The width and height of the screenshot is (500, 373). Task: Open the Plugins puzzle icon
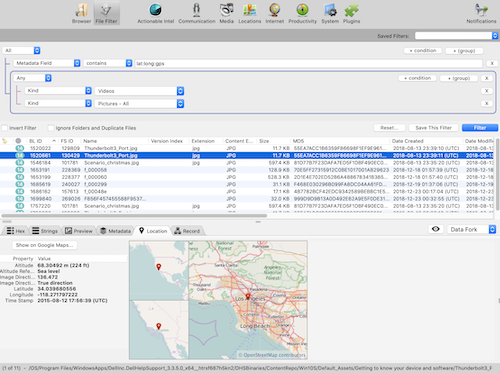pos(351,13)
